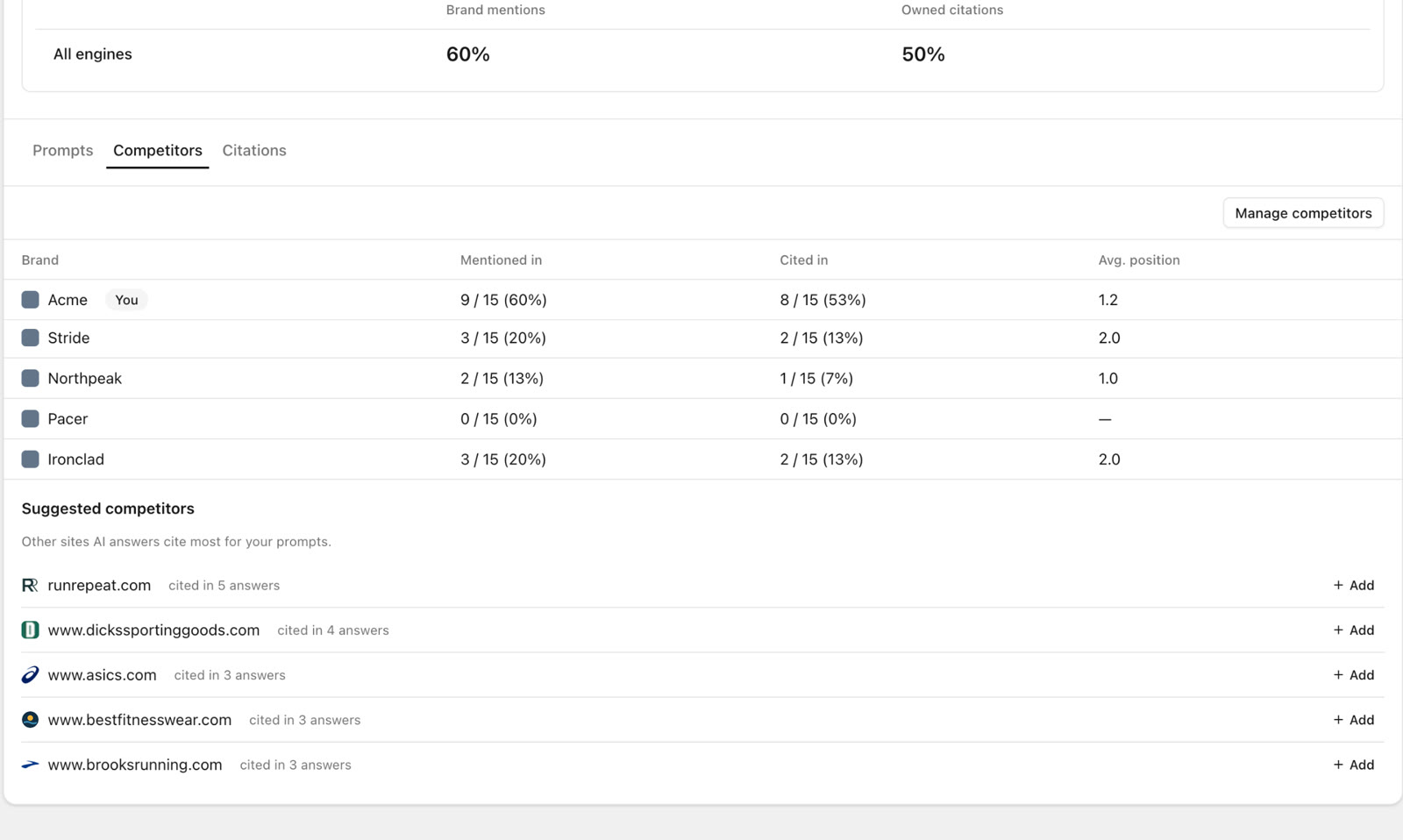Click the Brand mentions column label
Screen dimensions: 1403x840
(x=495, y=10)
